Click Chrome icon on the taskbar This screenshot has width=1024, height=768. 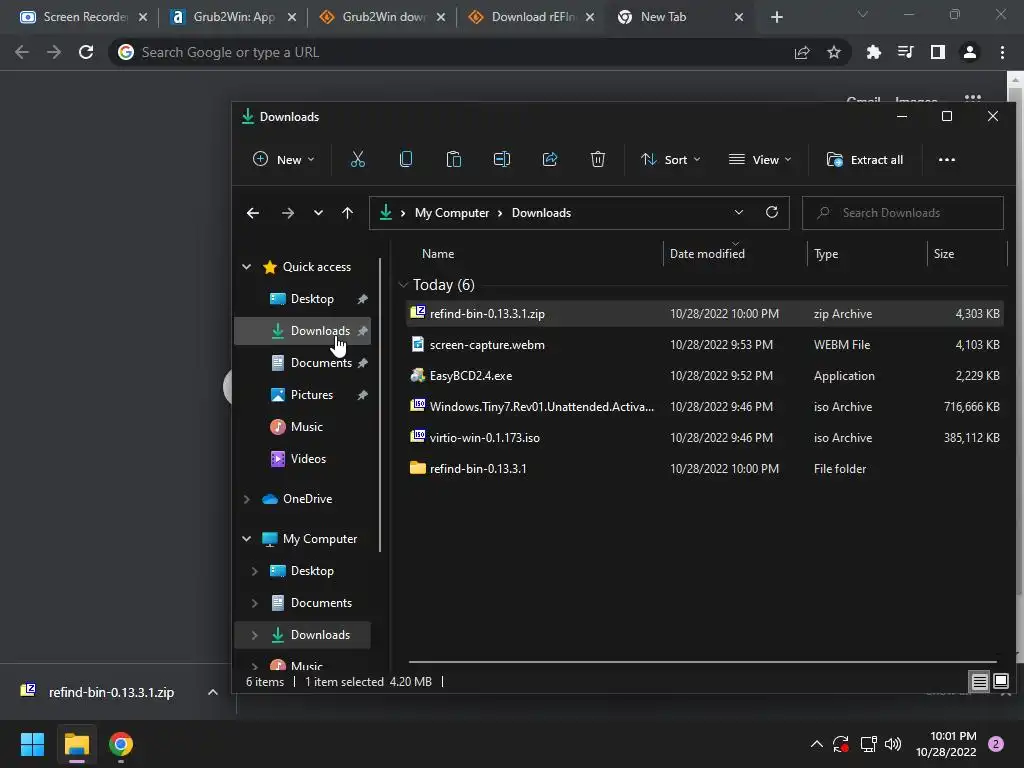point(121,744)
